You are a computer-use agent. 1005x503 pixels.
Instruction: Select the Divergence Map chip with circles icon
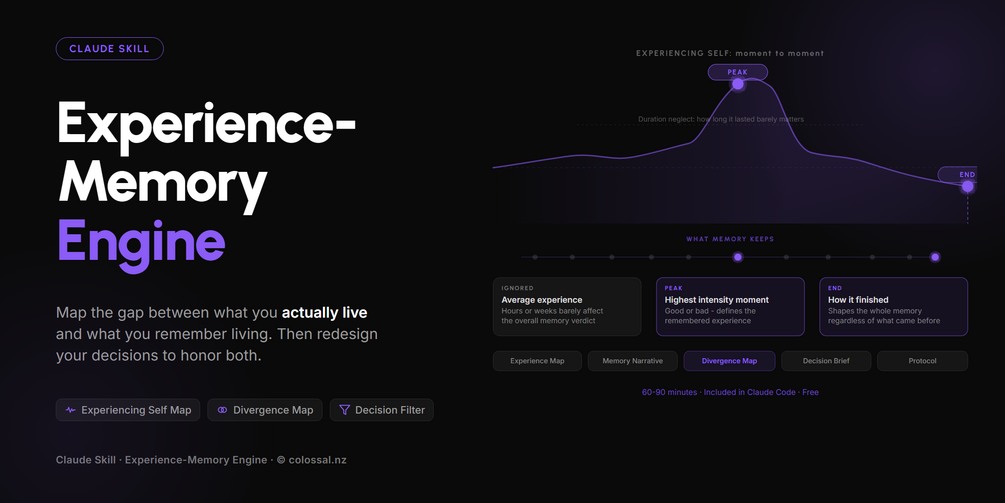265,410
